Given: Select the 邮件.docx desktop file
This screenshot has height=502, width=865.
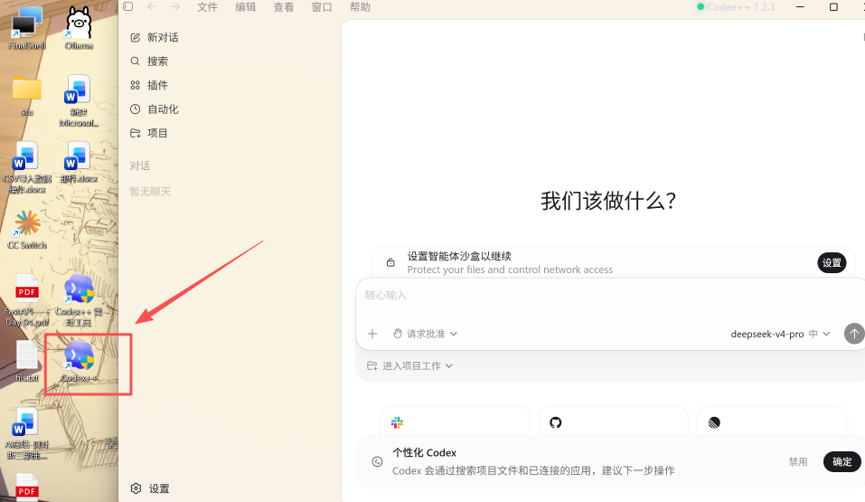Looking at the screenshot, I should click(x=79, y=162).
